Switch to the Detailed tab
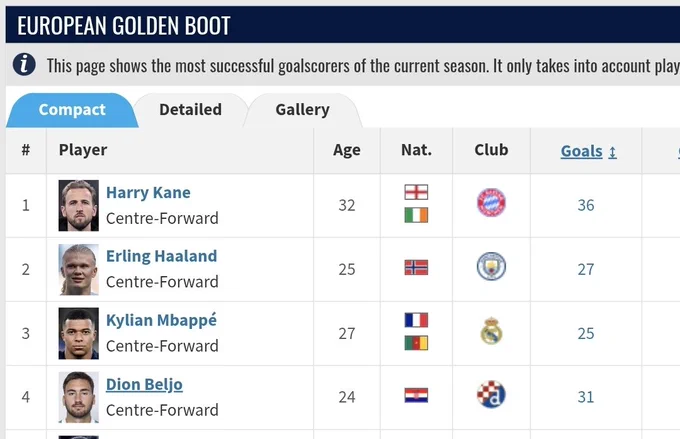Viewport: 680px width, 439px height. pos(190,110)
